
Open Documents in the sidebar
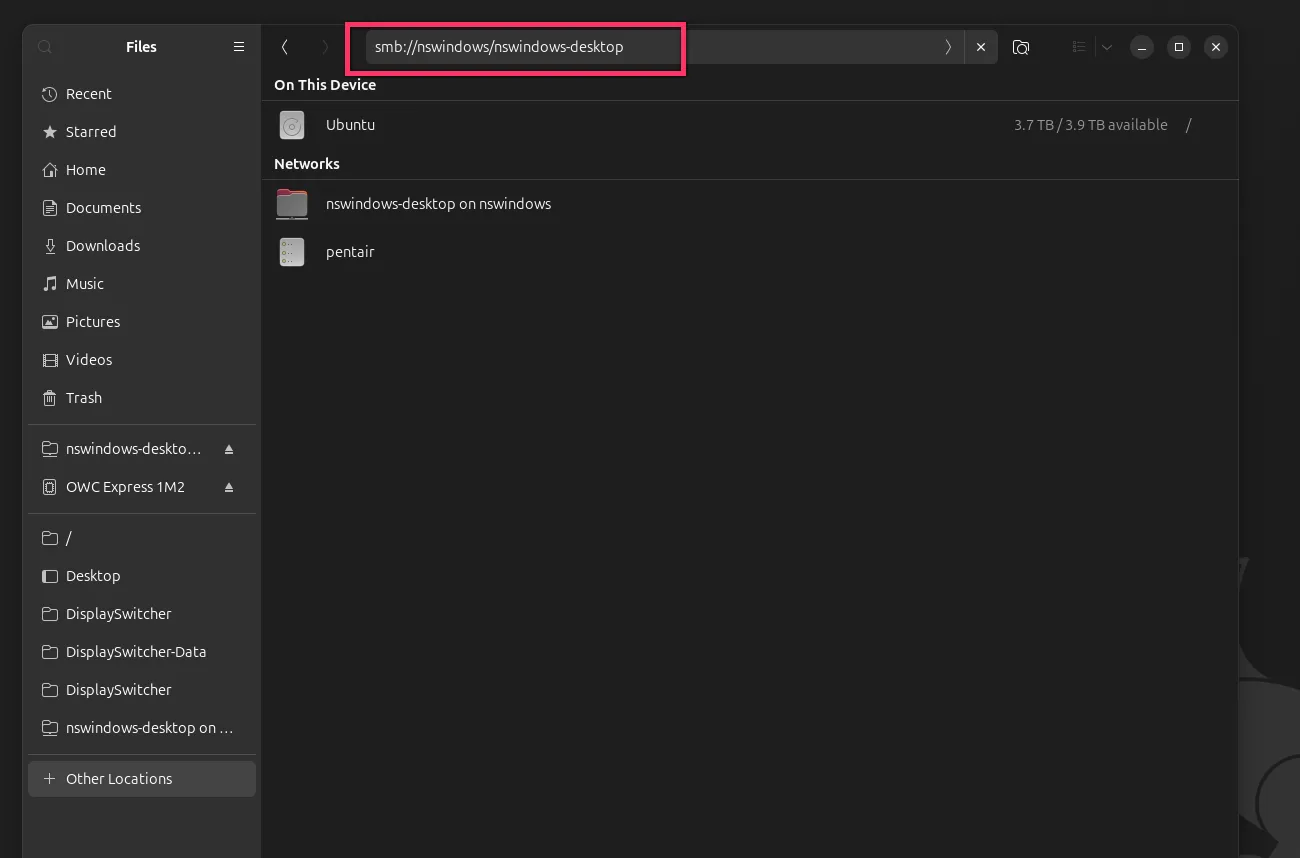click(x=142, y=208)
